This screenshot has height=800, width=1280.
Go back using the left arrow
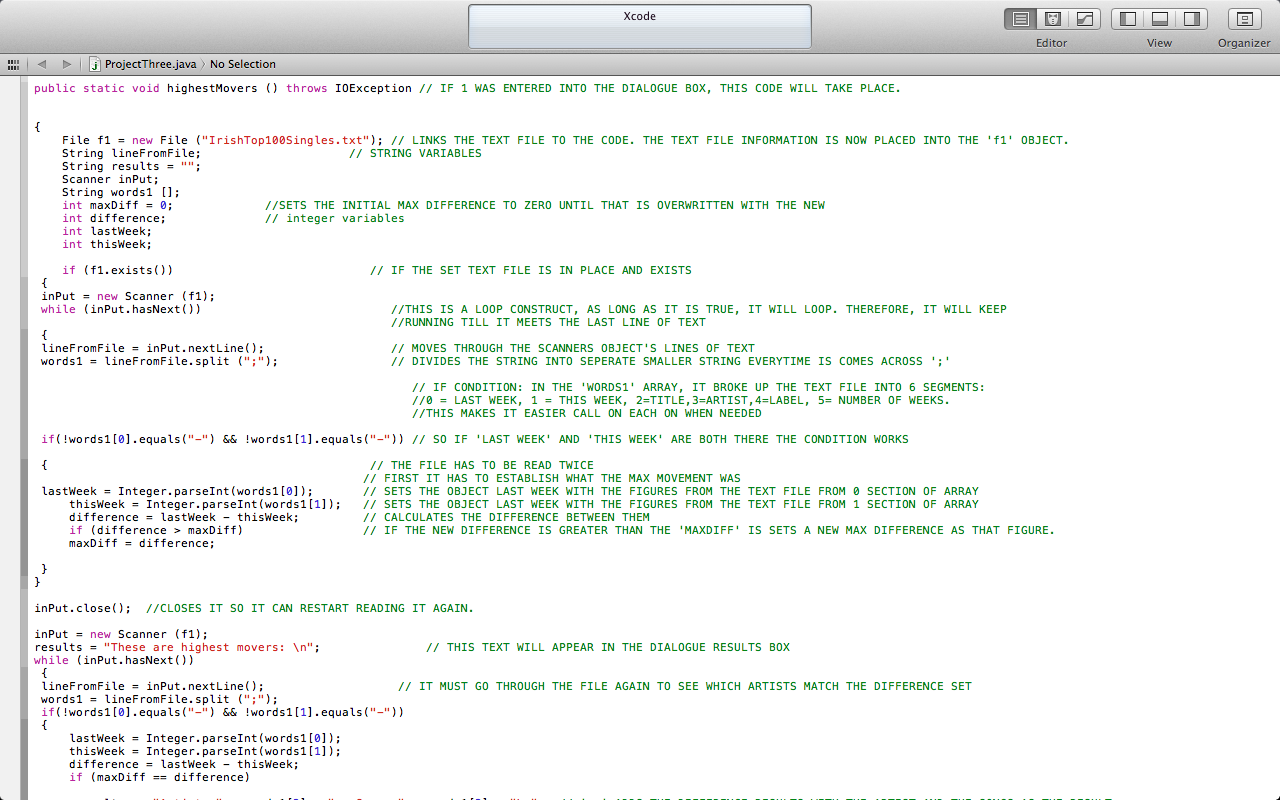point(42,64)
